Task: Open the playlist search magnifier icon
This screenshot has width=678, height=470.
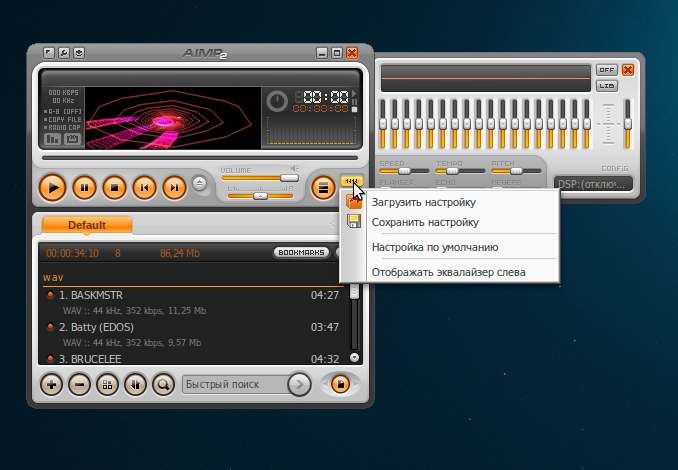Action: coord(163,384)
